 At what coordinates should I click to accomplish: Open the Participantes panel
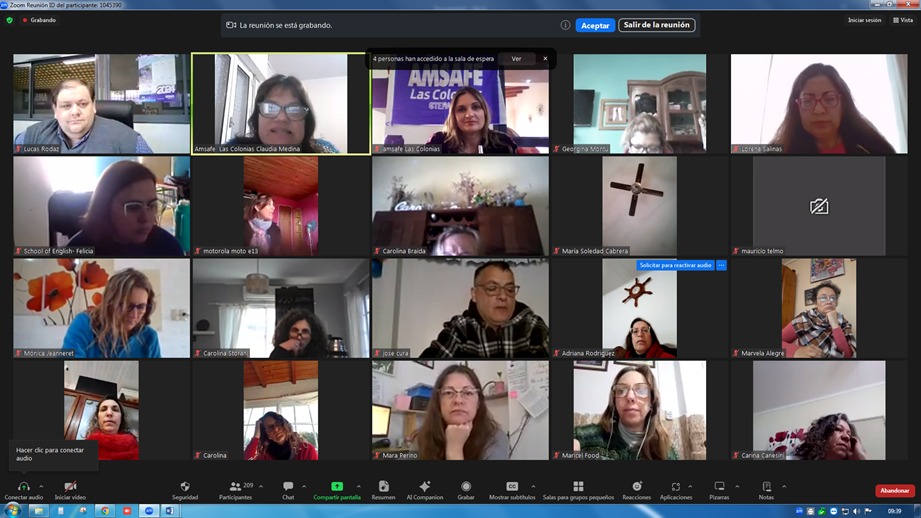click(236, 490)
